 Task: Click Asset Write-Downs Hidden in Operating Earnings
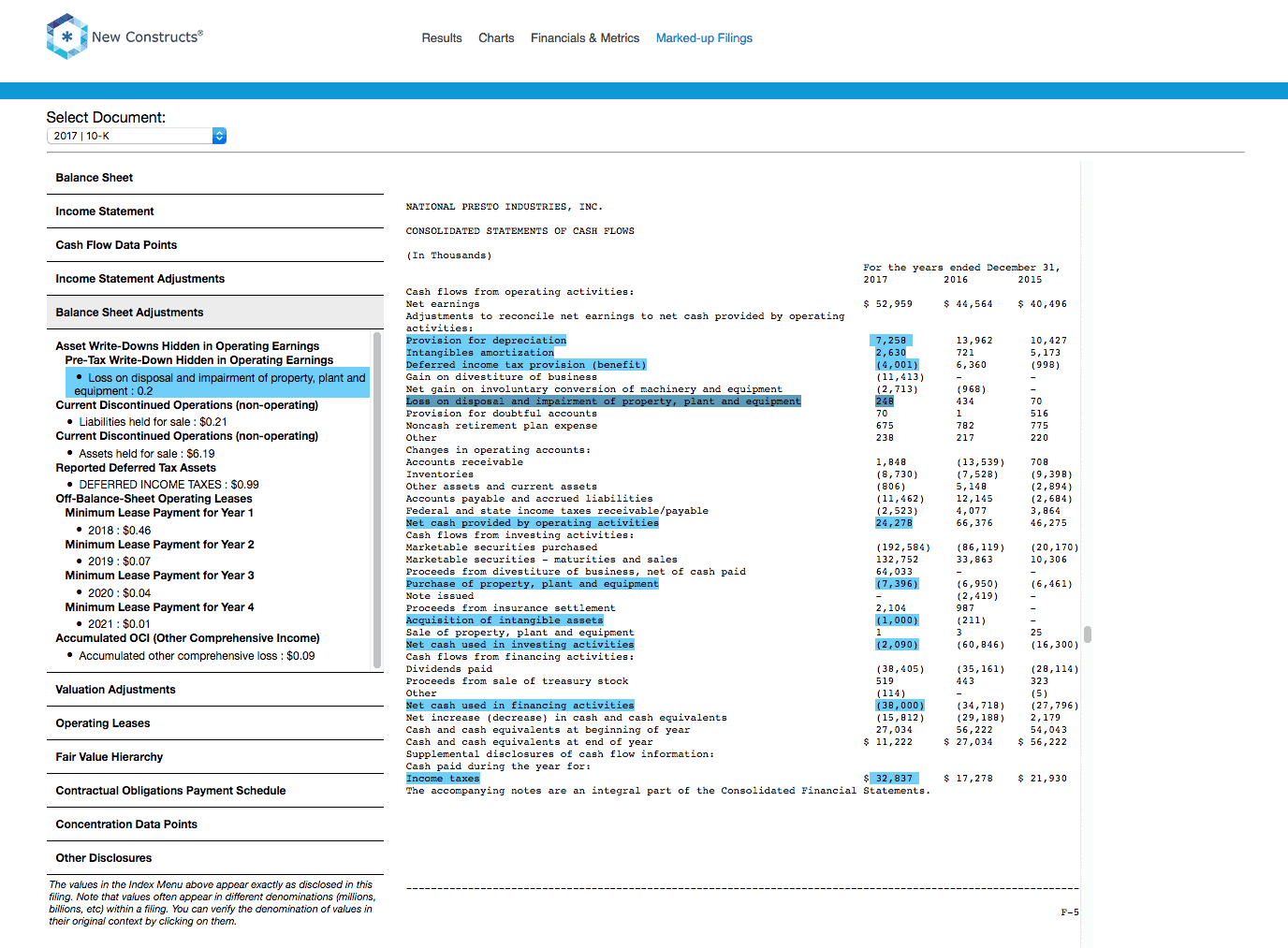click(x=187, y=346)
